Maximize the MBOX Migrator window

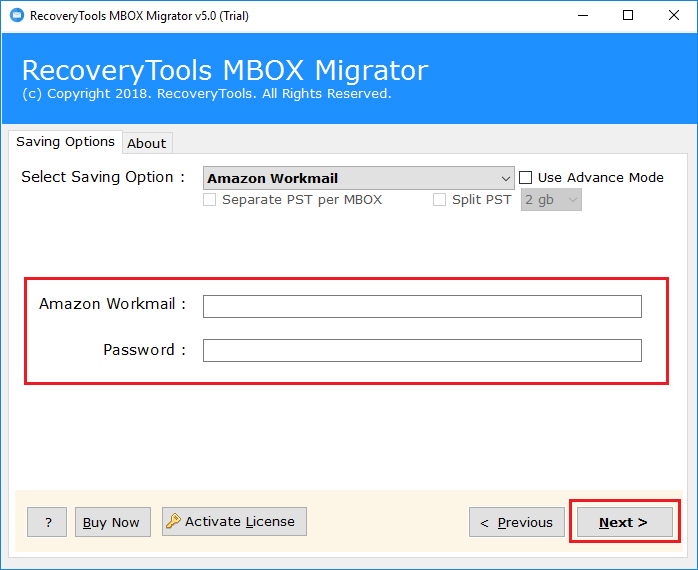(628, 15)
